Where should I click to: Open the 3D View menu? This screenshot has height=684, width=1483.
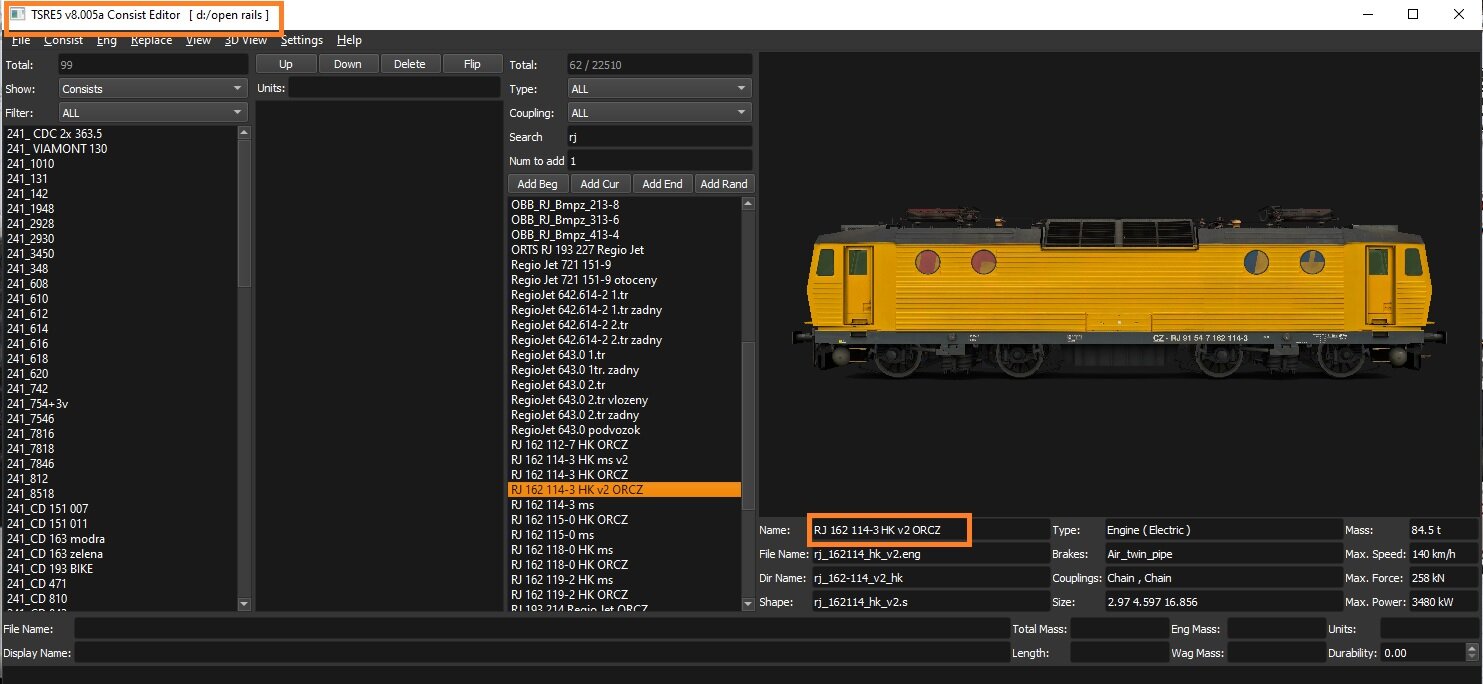[245, 40]
